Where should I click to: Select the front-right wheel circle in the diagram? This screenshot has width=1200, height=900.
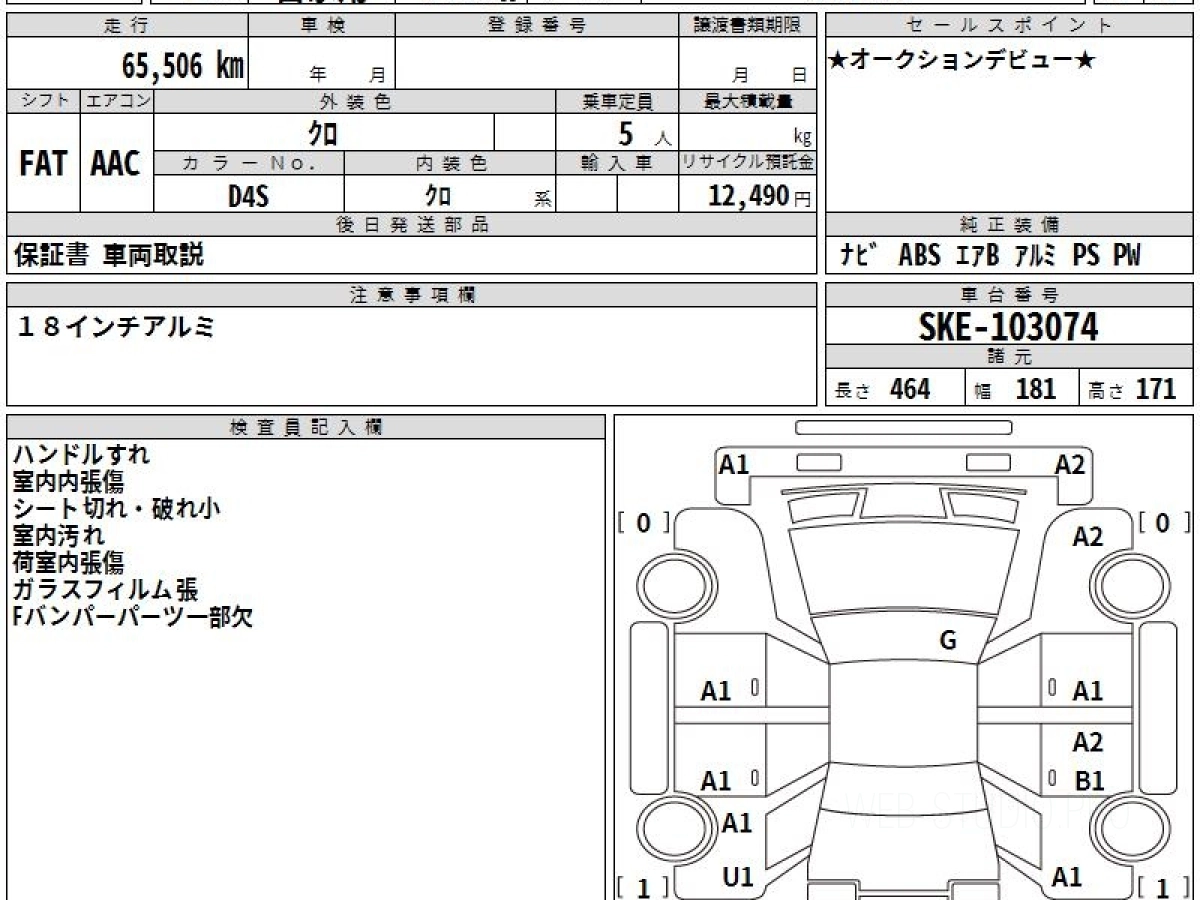tap(1122, 581)
